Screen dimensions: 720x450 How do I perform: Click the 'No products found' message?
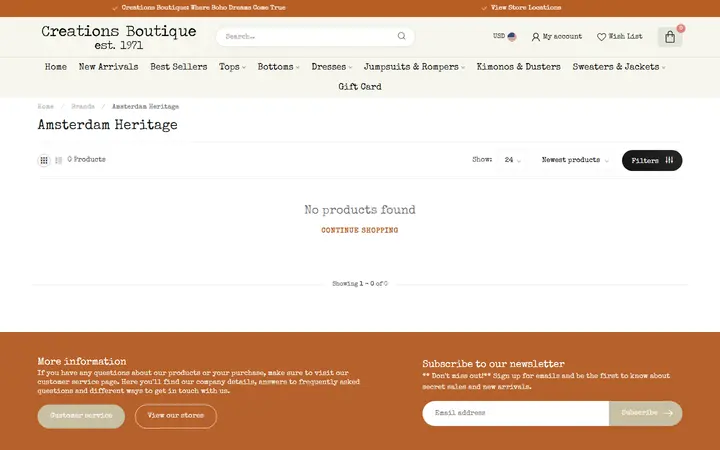point(360,210)
